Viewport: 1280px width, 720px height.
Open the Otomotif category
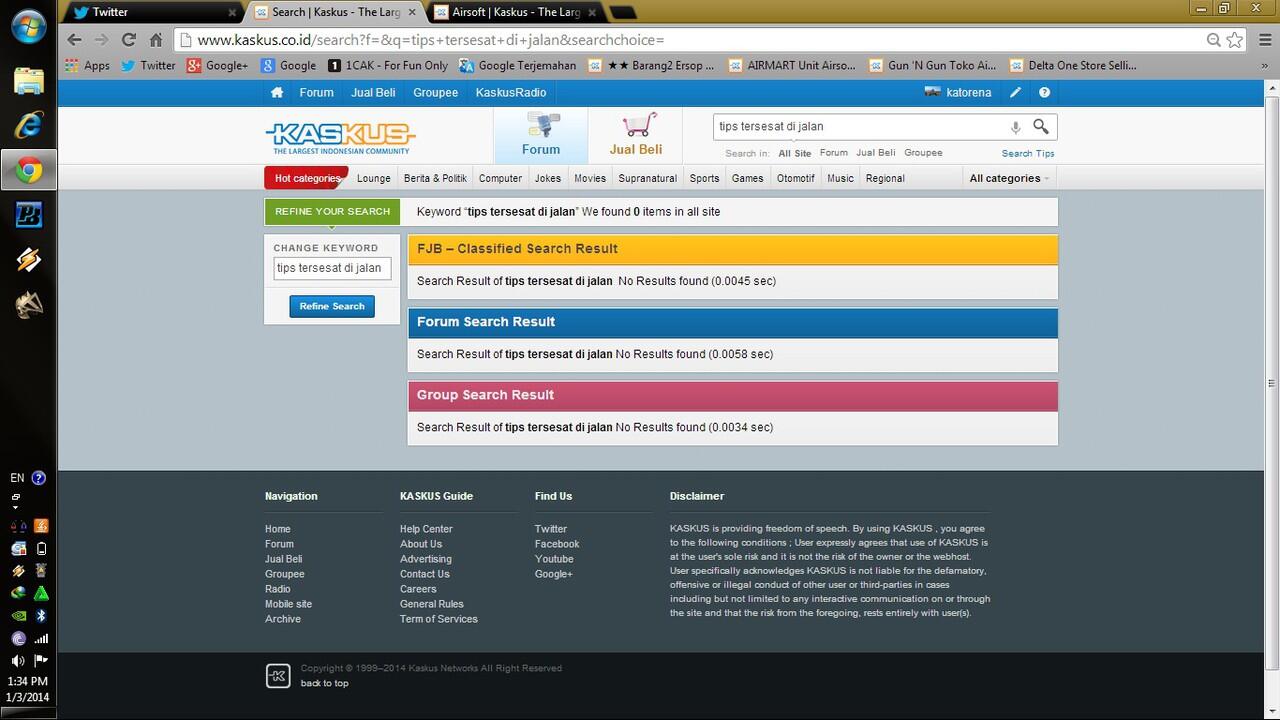point(796,178)
